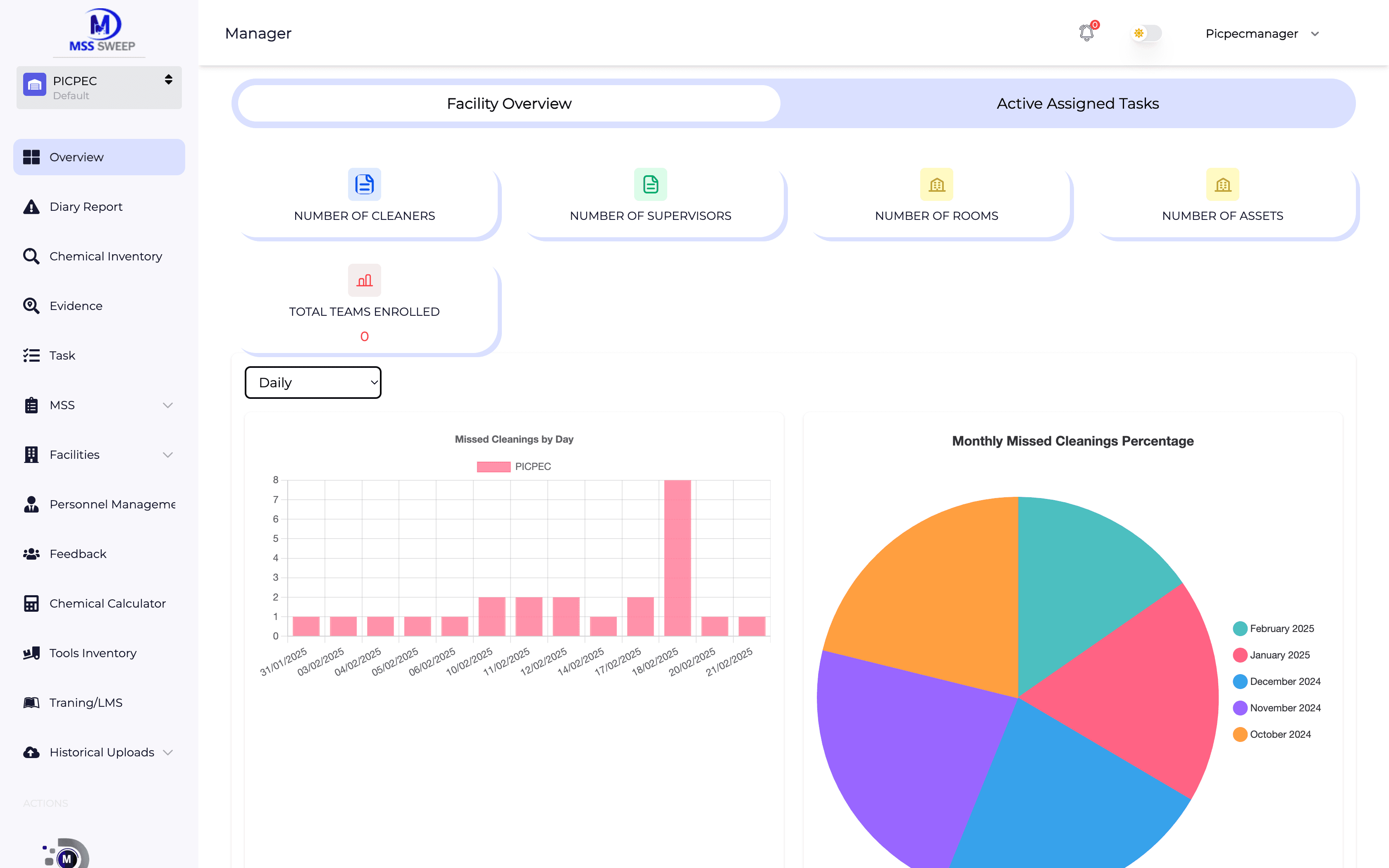Toggle the light/dark theme switch
Screen dimensions: 1389x868
pos(1146,33)
